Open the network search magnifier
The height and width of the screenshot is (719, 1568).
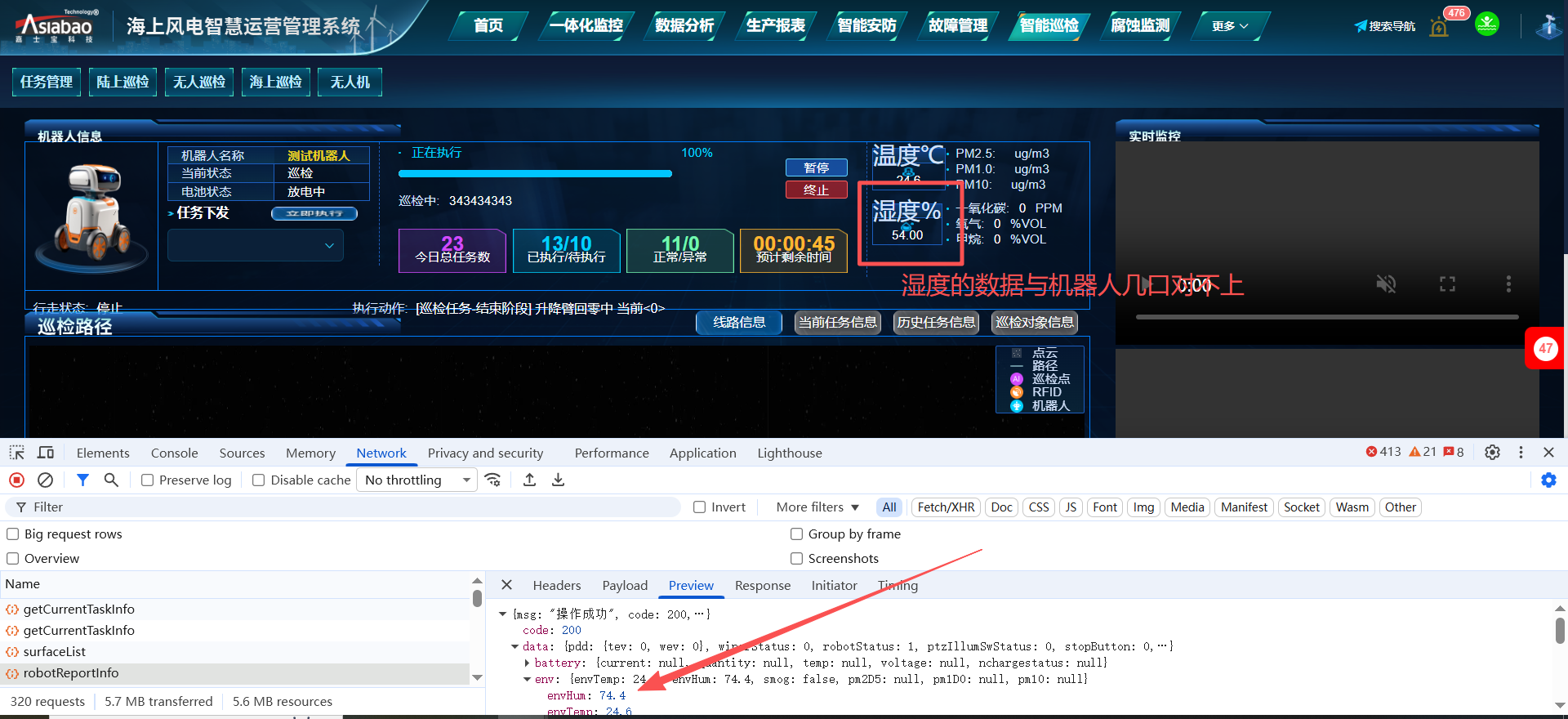pyautogui.click(x=111, y=480)
